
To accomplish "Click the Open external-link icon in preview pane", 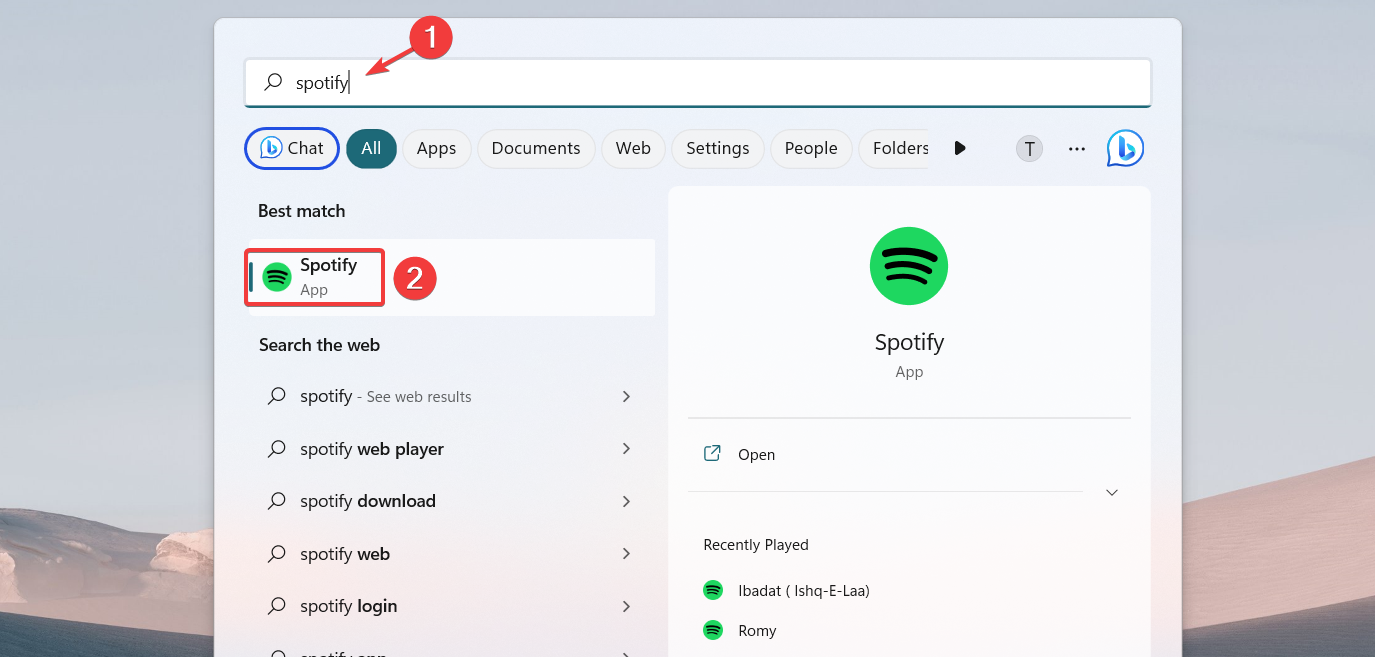I will pyautogui.click(x=711, y=453).
